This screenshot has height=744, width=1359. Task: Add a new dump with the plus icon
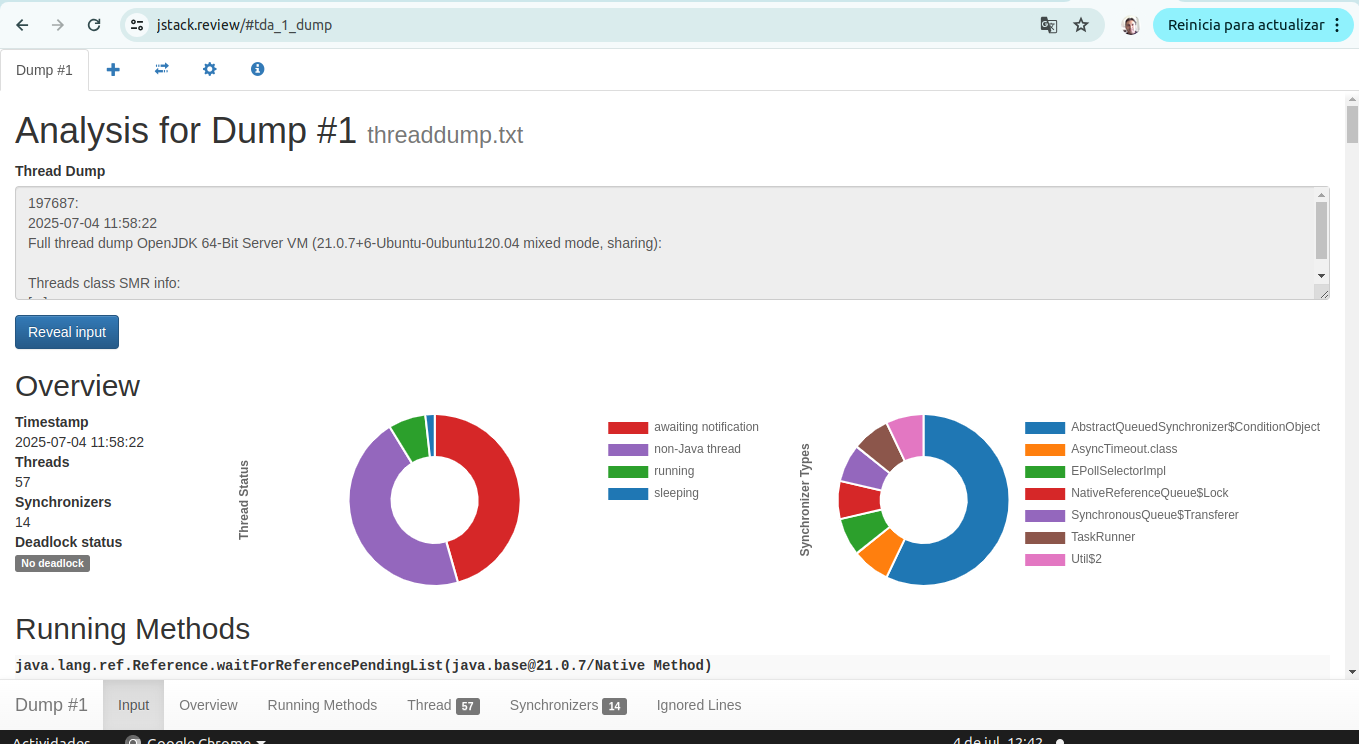point(113,69)
